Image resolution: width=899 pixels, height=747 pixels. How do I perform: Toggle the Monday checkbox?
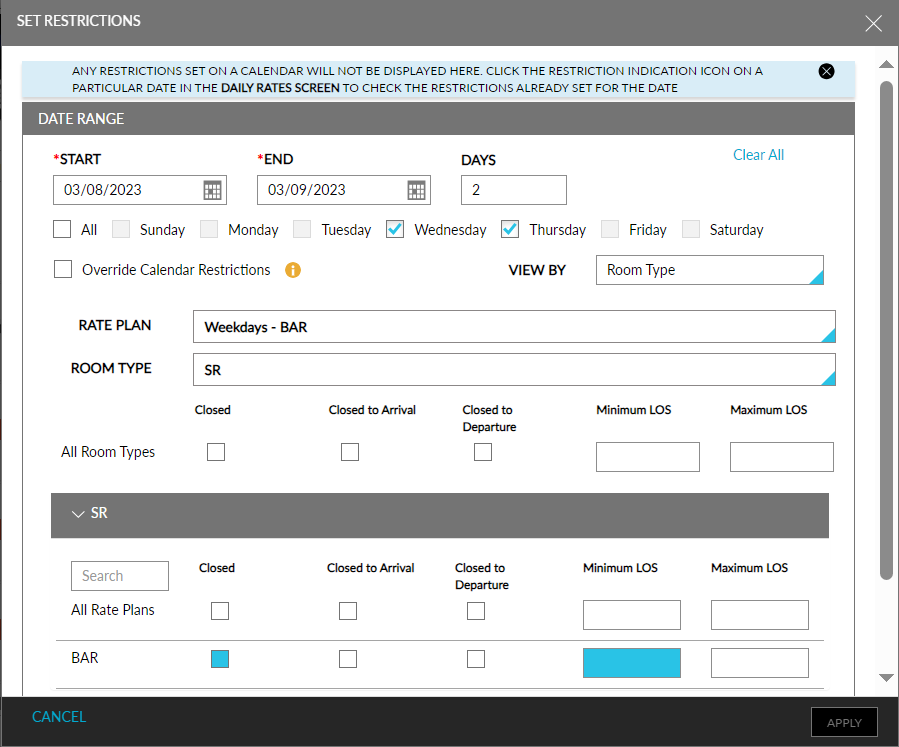[x=209, y=229]
